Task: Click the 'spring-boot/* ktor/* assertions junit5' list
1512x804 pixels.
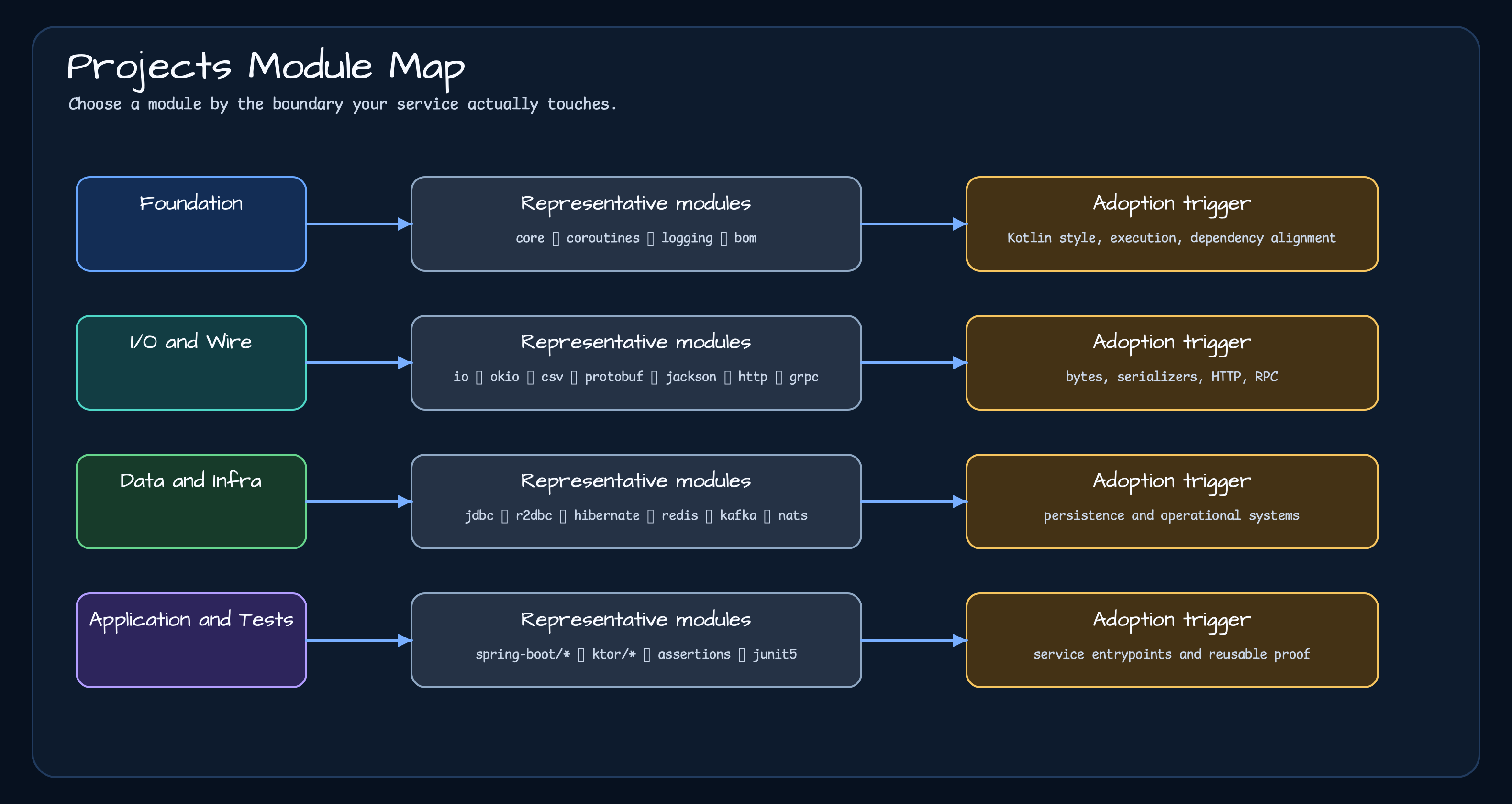Action: (x=636, y=654)
